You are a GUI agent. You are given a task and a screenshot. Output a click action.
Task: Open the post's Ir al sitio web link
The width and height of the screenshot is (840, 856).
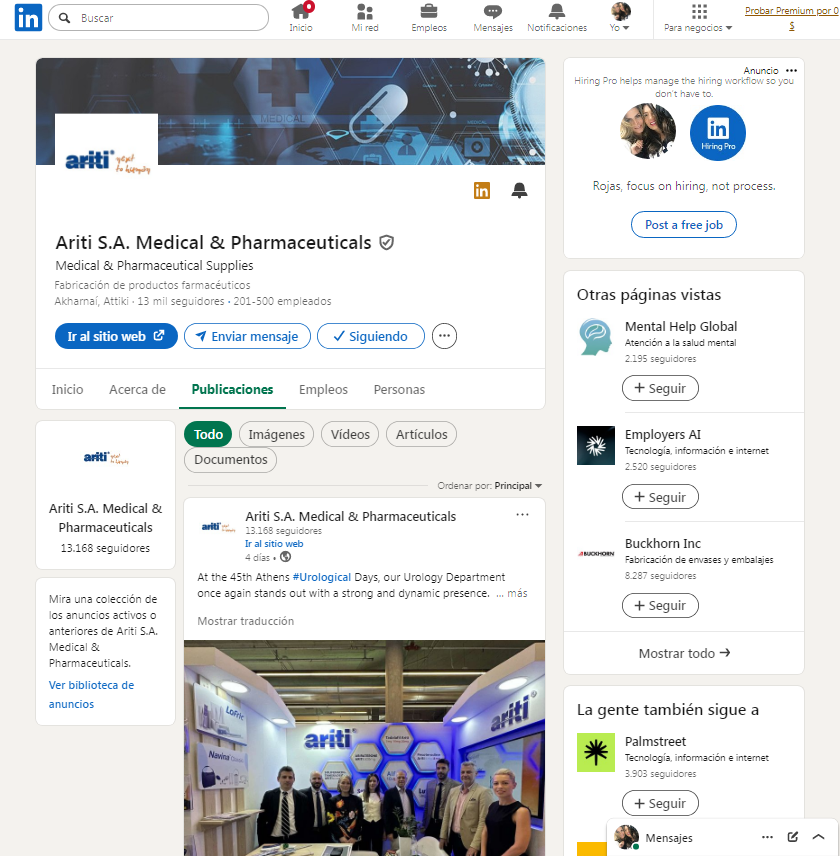click(273, 544)
